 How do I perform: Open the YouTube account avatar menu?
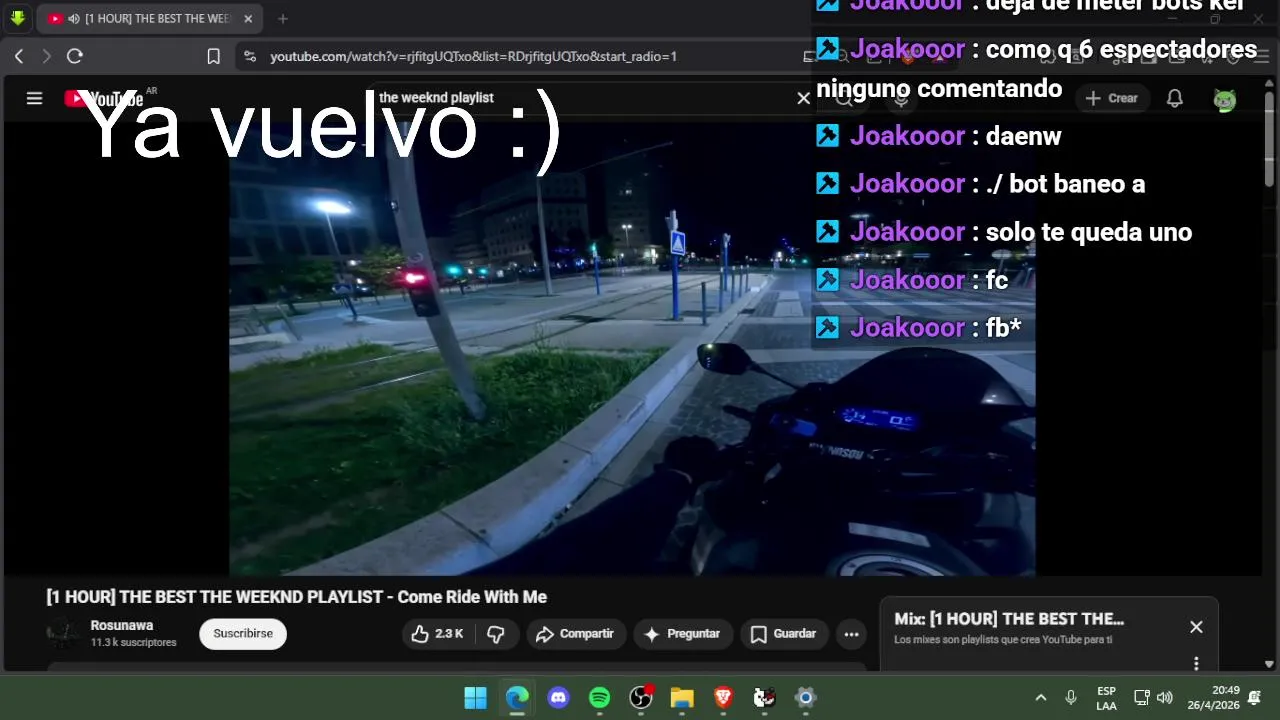pyautogui.click(x=1224, y=98)
